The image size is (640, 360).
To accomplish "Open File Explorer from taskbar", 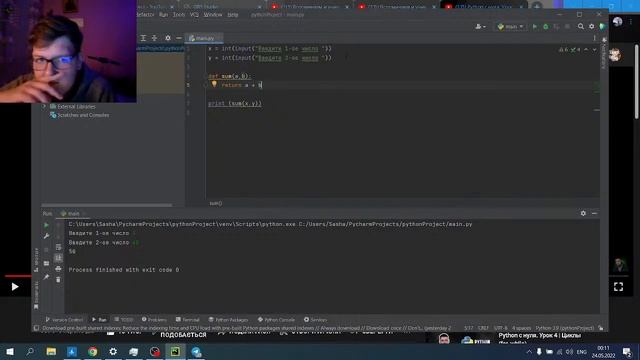I will coord(51,351).
